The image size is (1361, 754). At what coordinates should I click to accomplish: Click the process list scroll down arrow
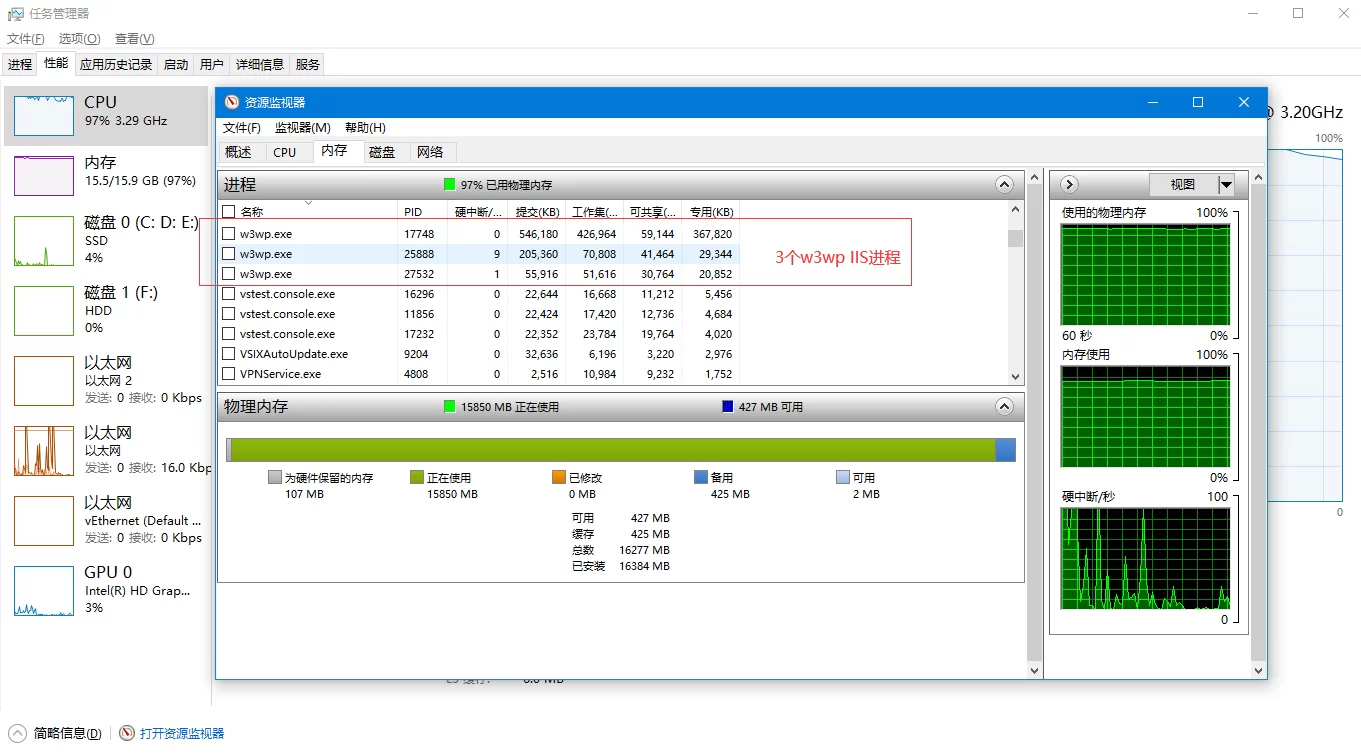[1015, 376]
